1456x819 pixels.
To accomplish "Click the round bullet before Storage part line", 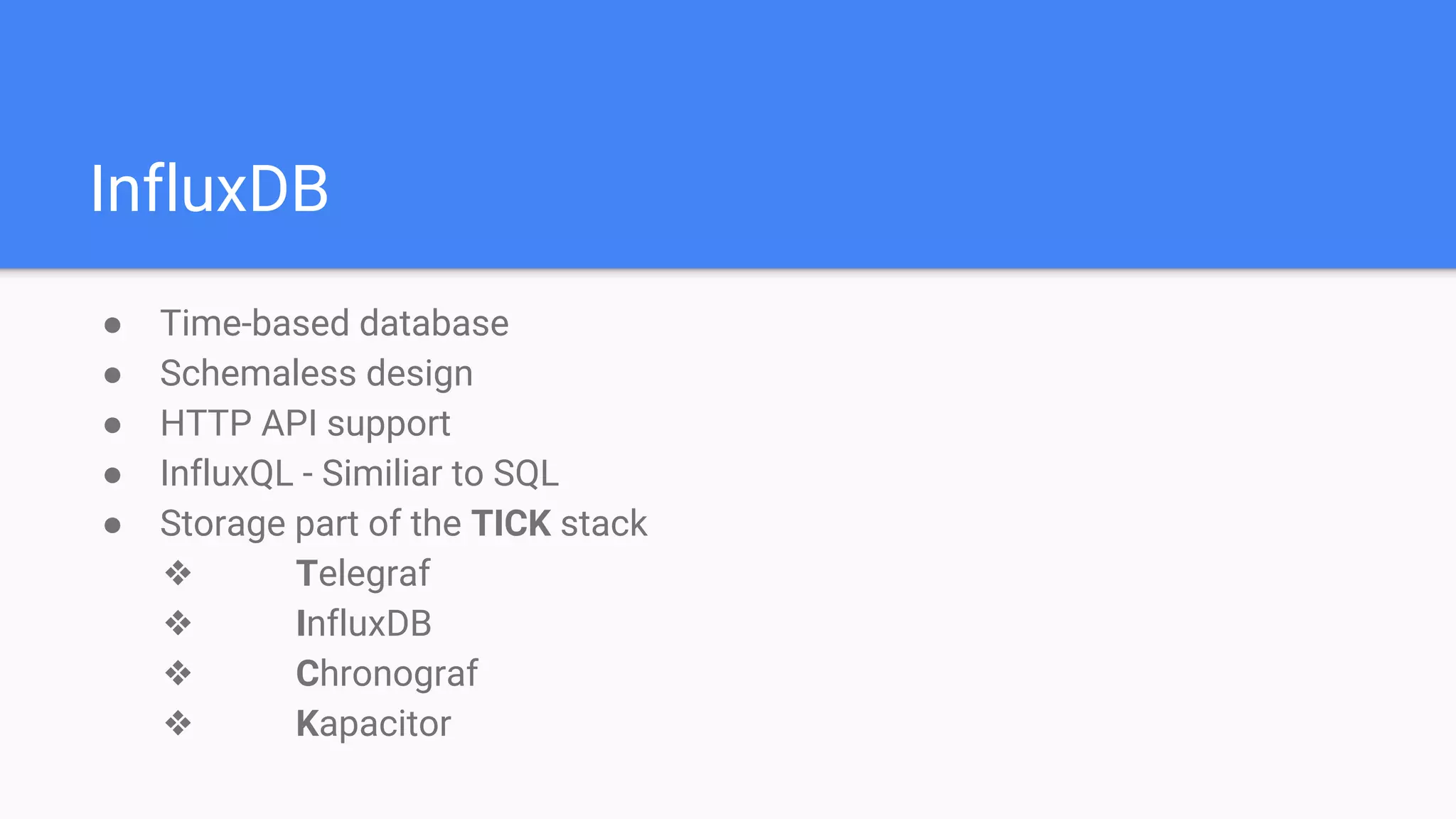I will [x=112, y=525].
